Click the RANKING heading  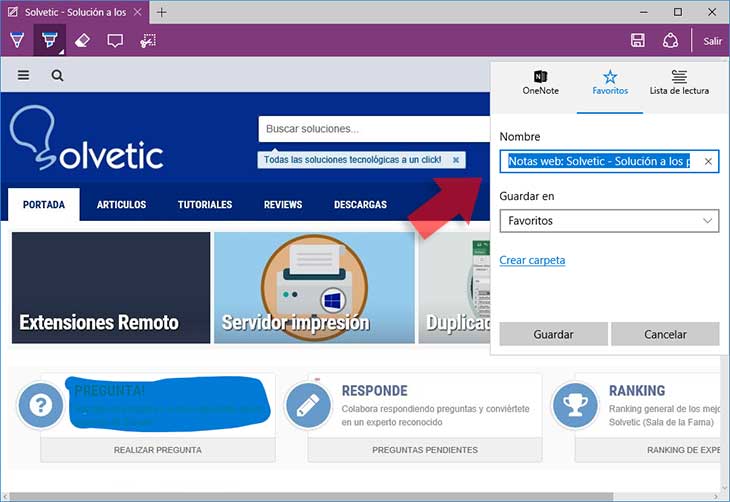[x=637, y=391]
